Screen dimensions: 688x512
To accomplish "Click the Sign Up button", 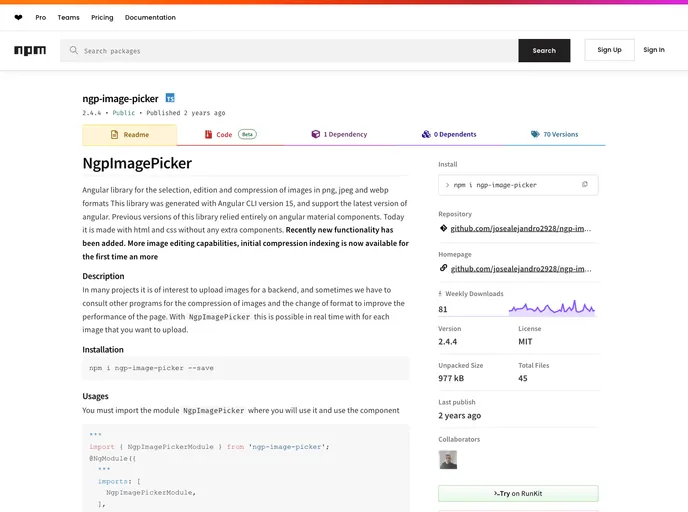I will (609, 50).
